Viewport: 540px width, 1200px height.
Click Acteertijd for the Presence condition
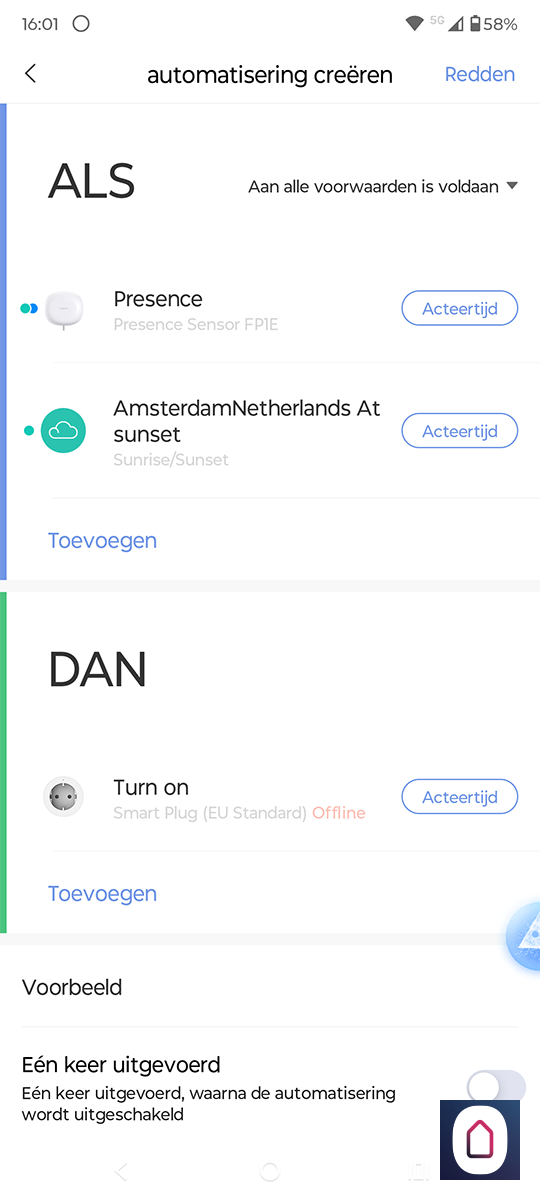[460, 309]
